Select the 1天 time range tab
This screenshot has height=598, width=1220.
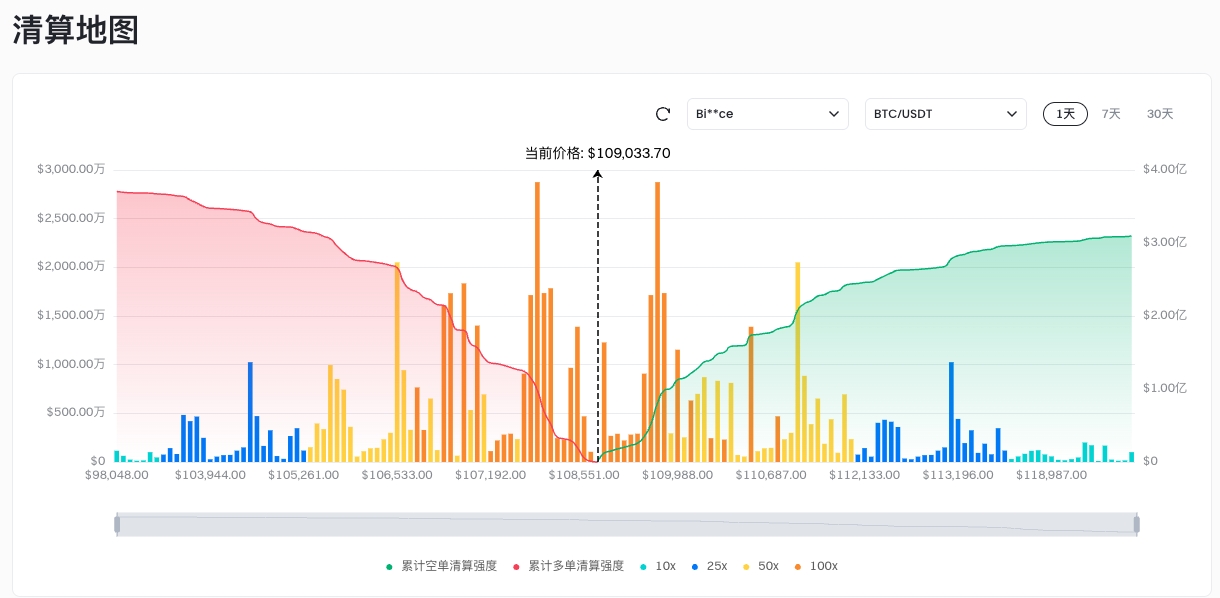click(x=1066, y=114)
